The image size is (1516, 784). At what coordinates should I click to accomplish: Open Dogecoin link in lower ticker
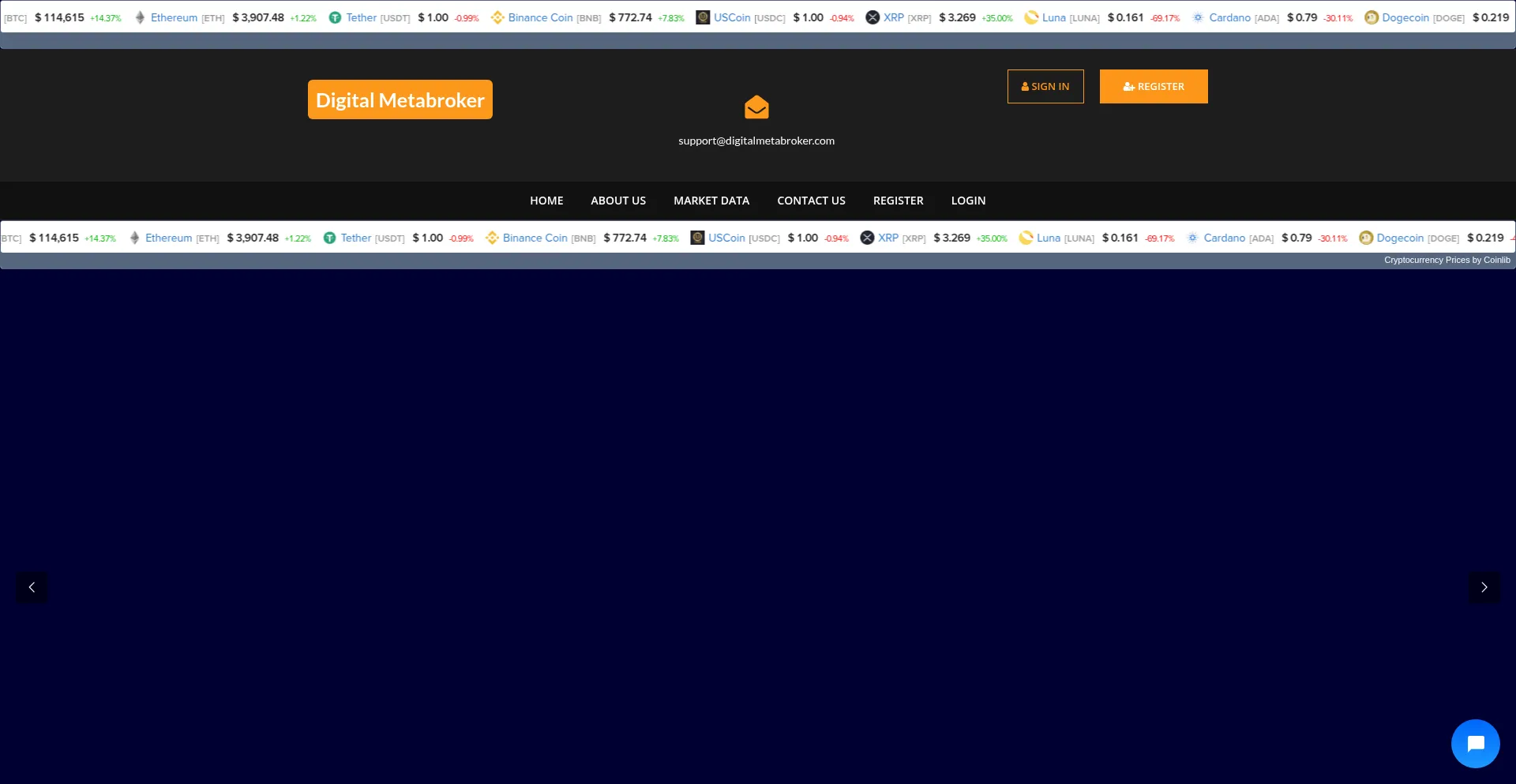(1400, 238)
